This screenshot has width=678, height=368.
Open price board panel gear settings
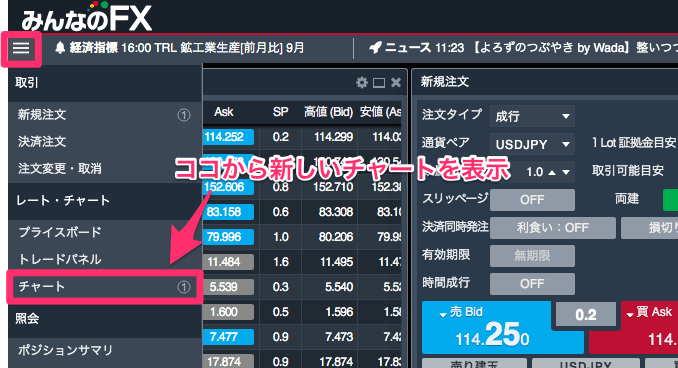tap(361, 82)
